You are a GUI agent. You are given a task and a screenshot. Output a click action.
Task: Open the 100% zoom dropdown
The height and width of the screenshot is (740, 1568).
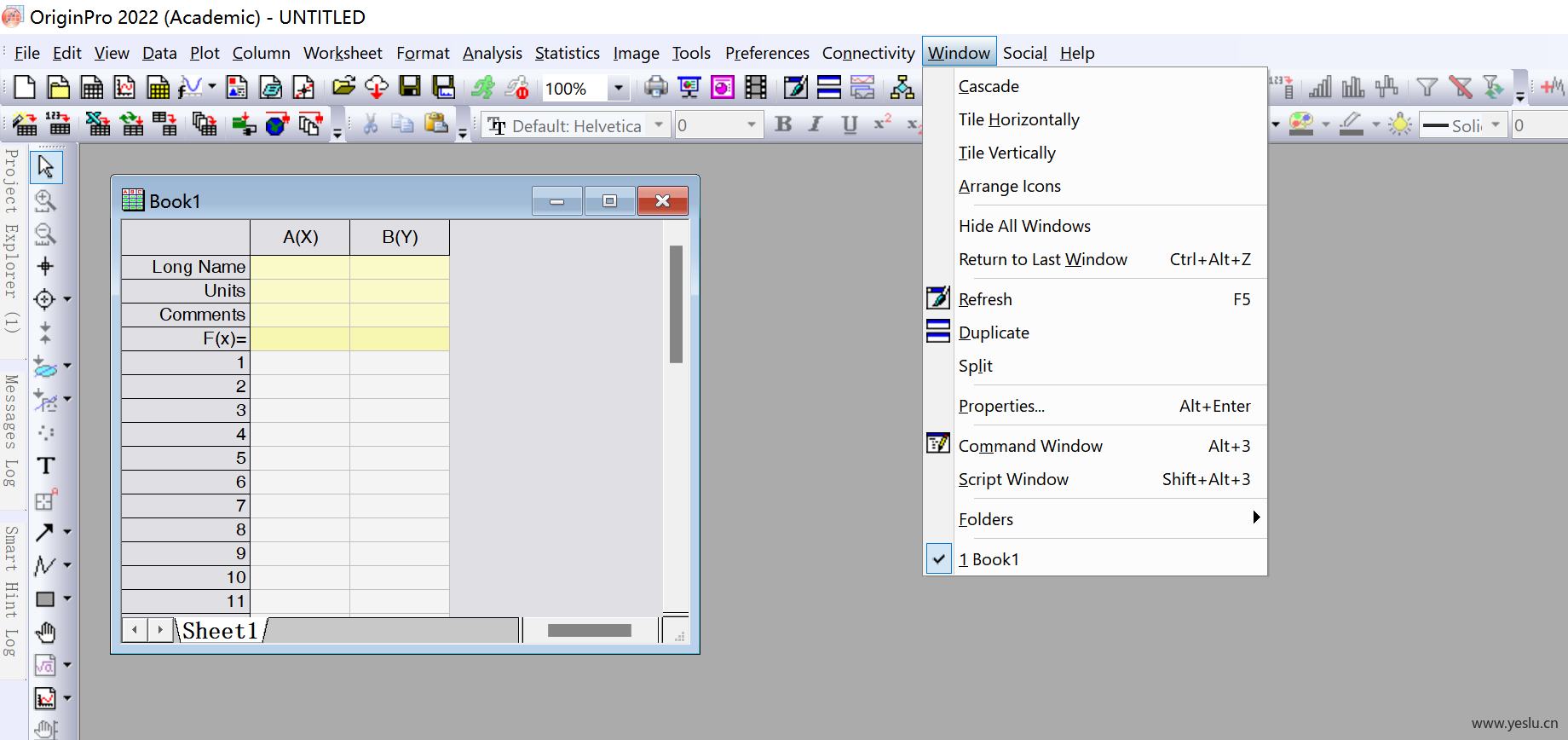click(619, 88)
